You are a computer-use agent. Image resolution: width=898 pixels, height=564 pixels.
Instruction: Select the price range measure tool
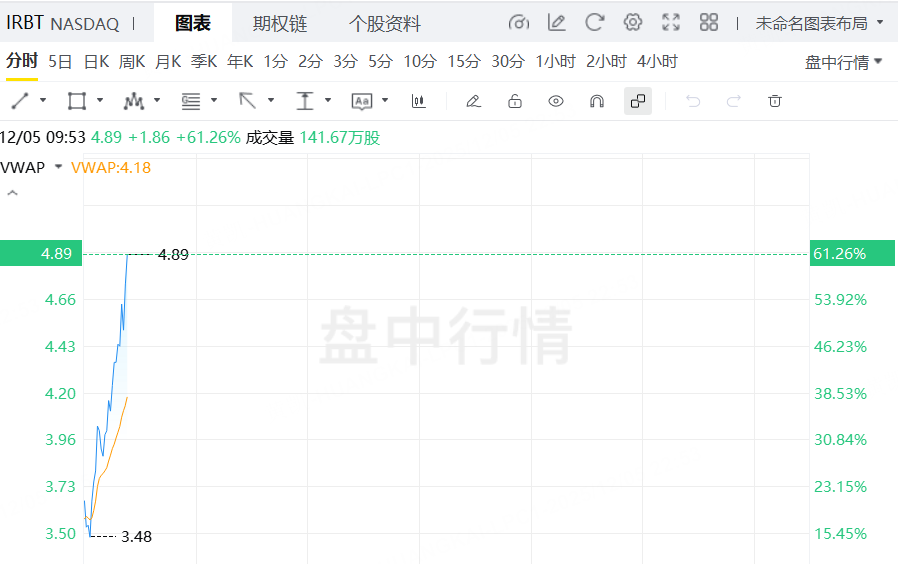[305, 101]
